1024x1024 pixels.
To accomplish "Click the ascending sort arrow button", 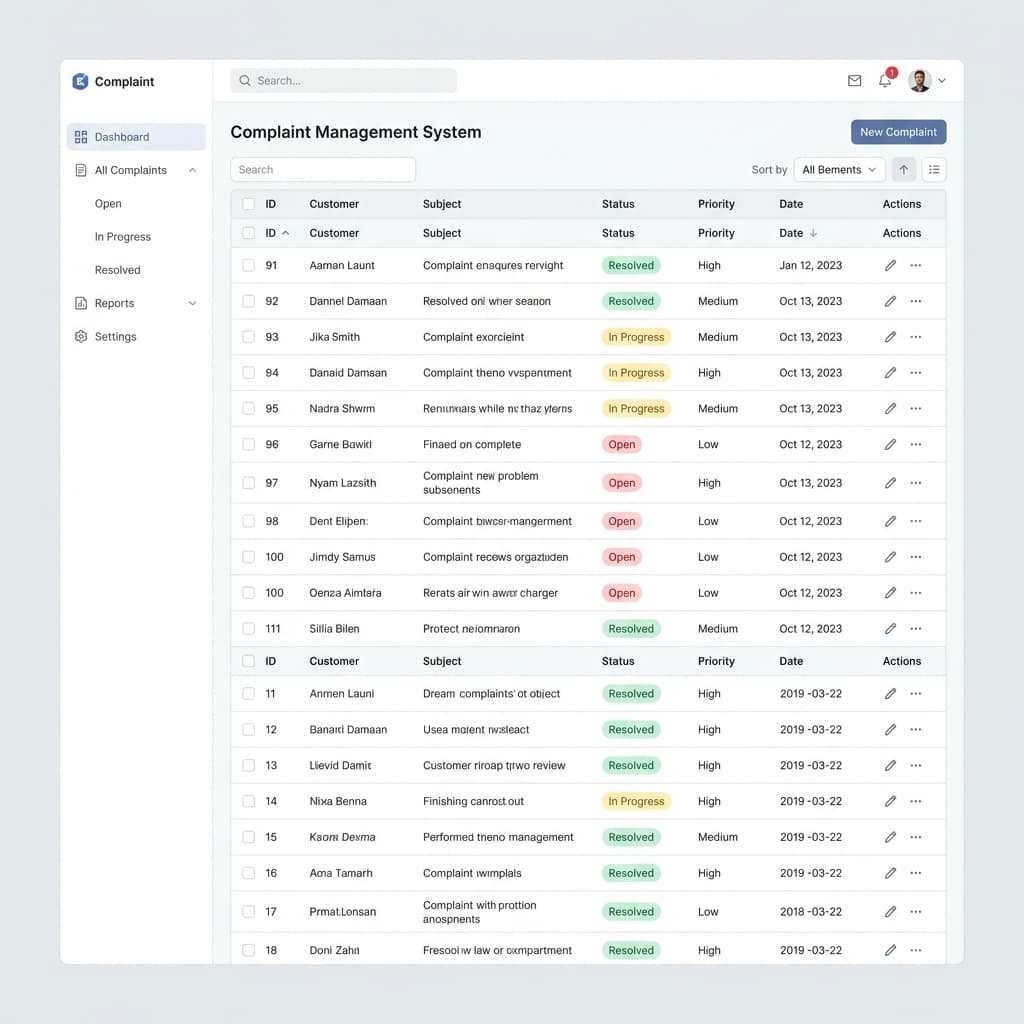I will pos(903,169).
